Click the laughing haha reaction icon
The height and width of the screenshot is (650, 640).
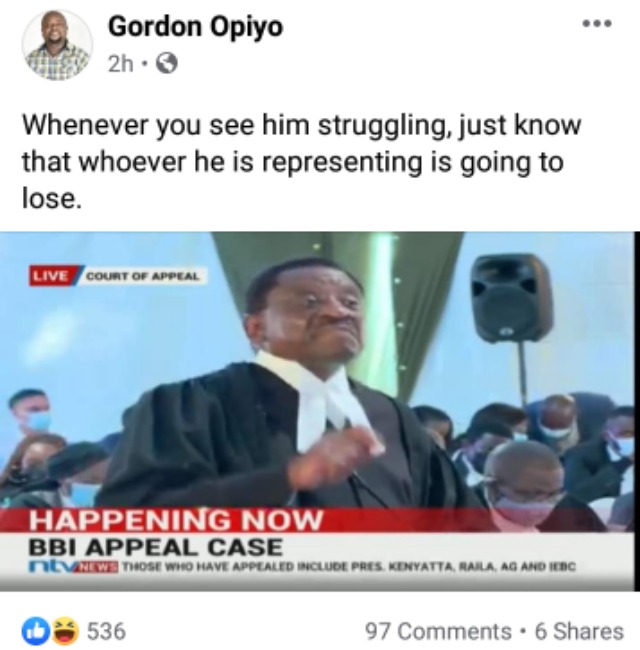click(65, 630)
